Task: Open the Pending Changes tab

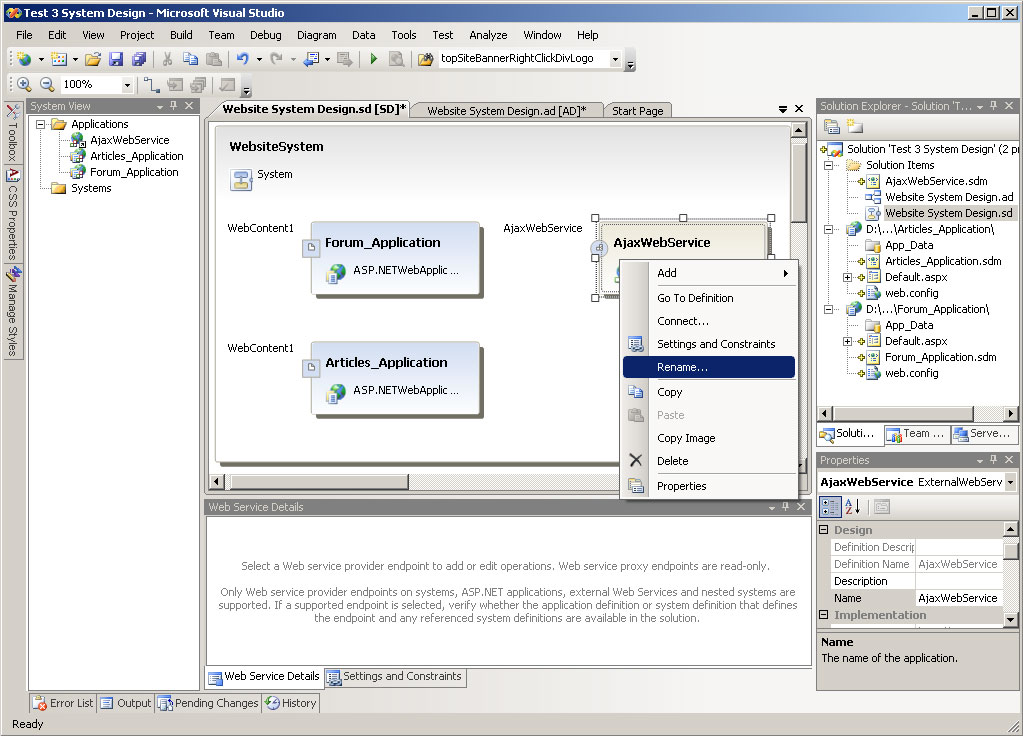Action: pos(209,703)
